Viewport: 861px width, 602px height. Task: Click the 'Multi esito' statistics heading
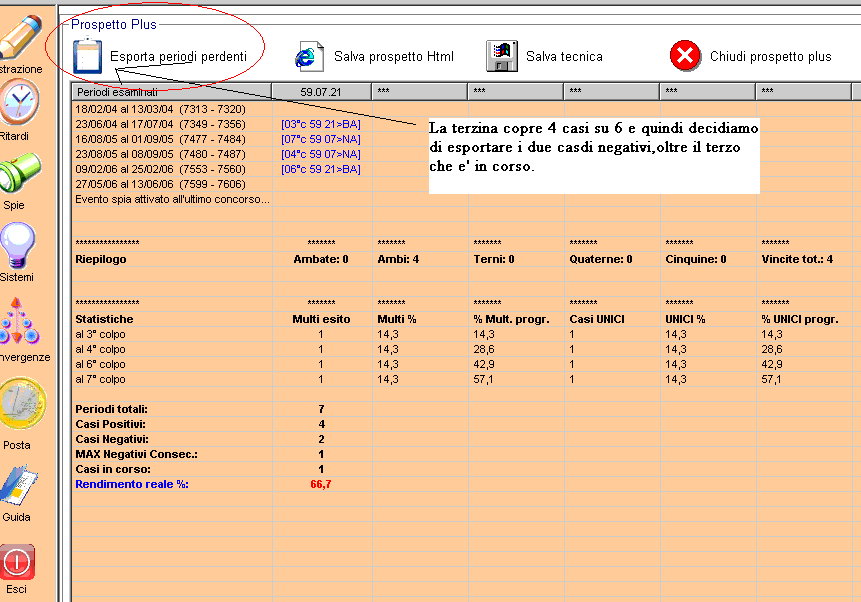click(321, 319)
